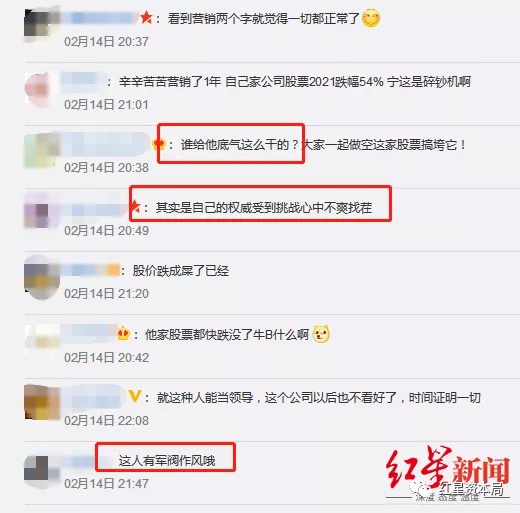The image size is (520, 513).
Task: Click comment 这人有军阀作风哦
Action: (167, 461)
